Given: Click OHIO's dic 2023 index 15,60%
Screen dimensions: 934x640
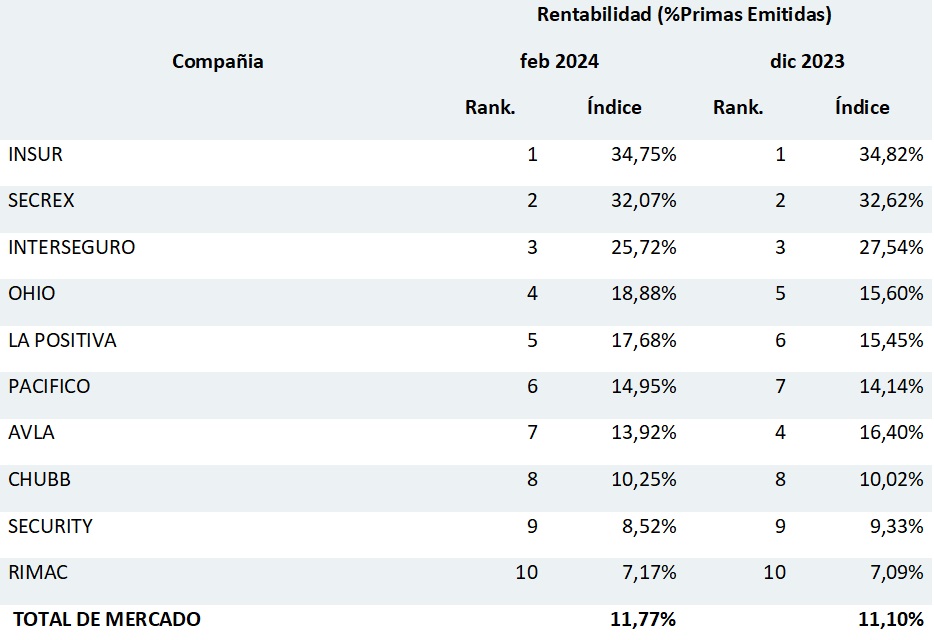Looking at the screenshot, I should click(x=891, y=293).
